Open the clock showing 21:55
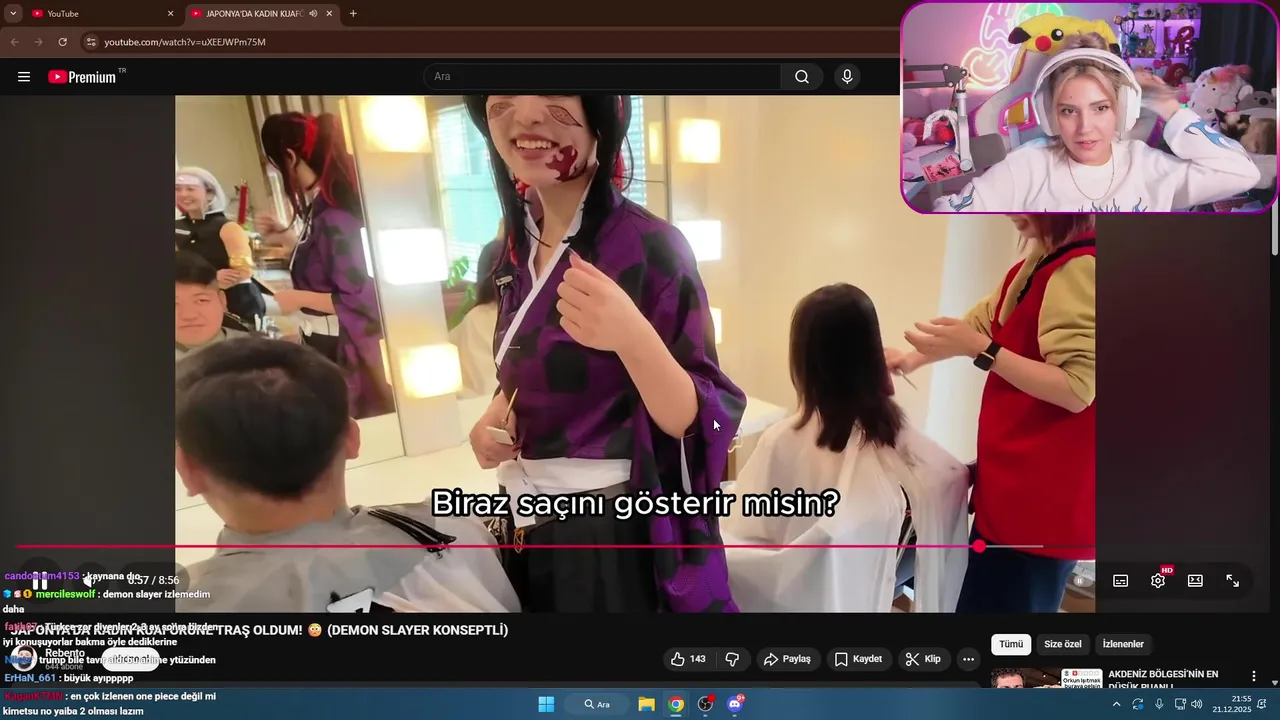 point(1232,704)
